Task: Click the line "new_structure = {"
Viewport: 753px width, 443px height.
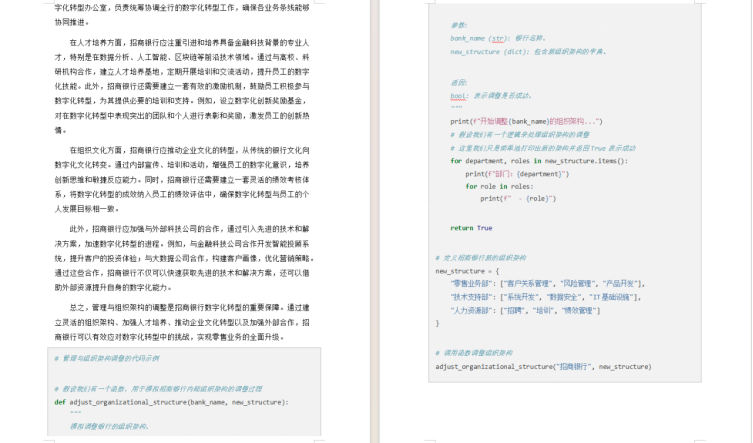Action: 467,271
